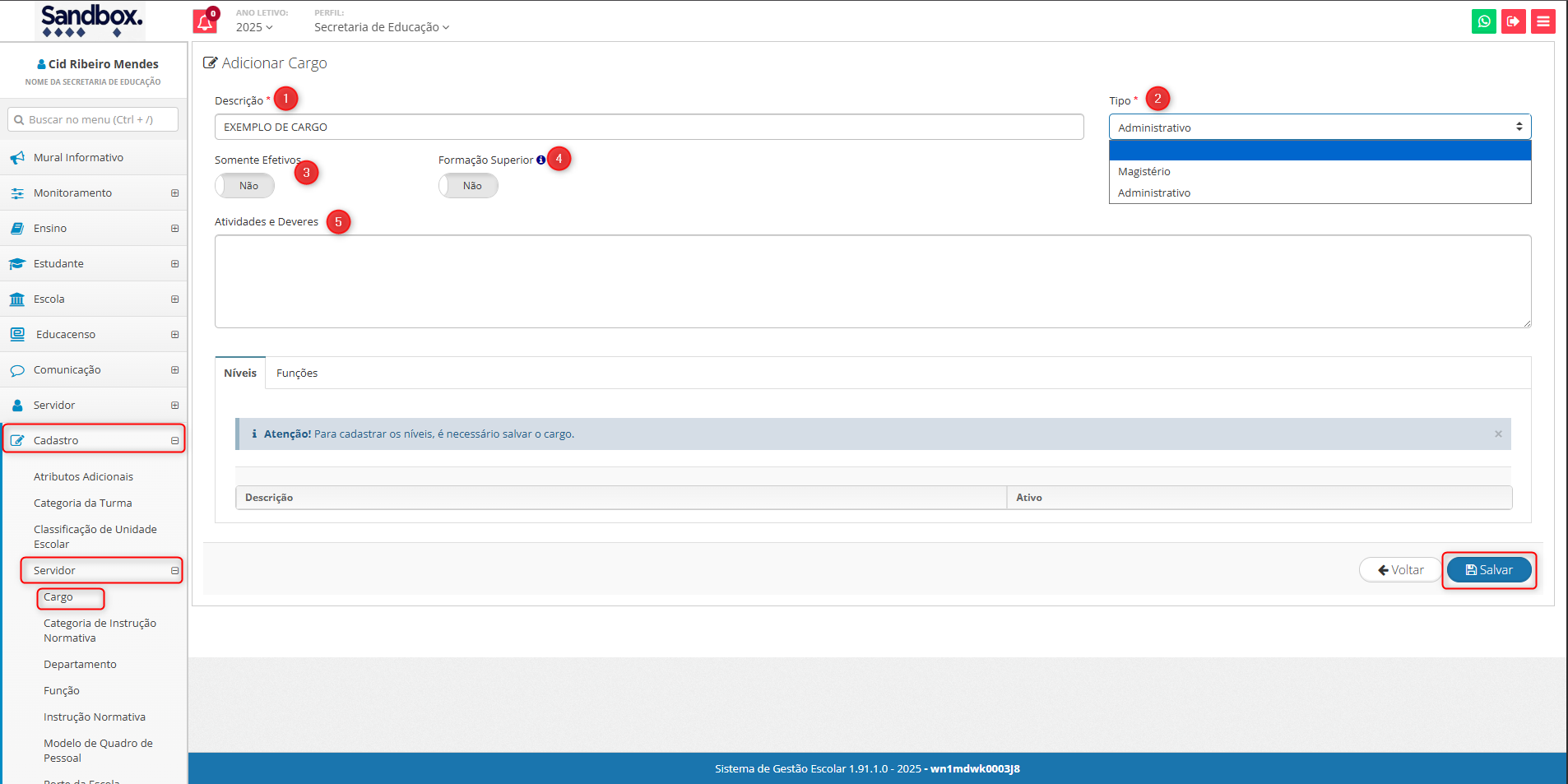
Task: Click the notification bell icon
Action: click(x=205, y=22)
